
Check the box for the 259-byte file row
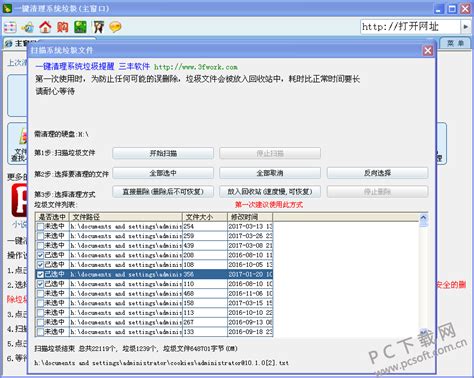[40, 236]
